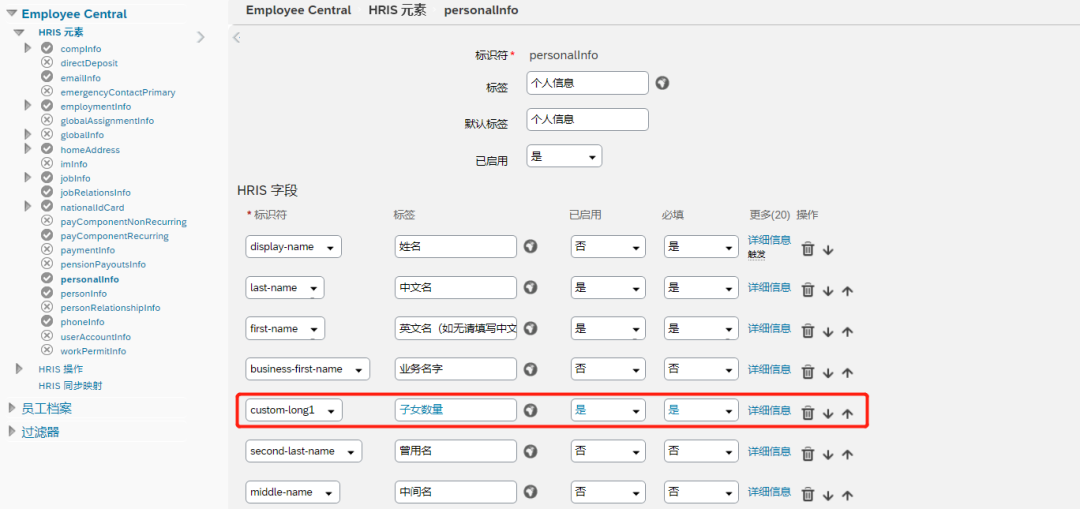Image resolution: width=1080 pixels, height=509 pixels.
Task: Open translations globe for 中间名 label
Action: coord(530,492)
